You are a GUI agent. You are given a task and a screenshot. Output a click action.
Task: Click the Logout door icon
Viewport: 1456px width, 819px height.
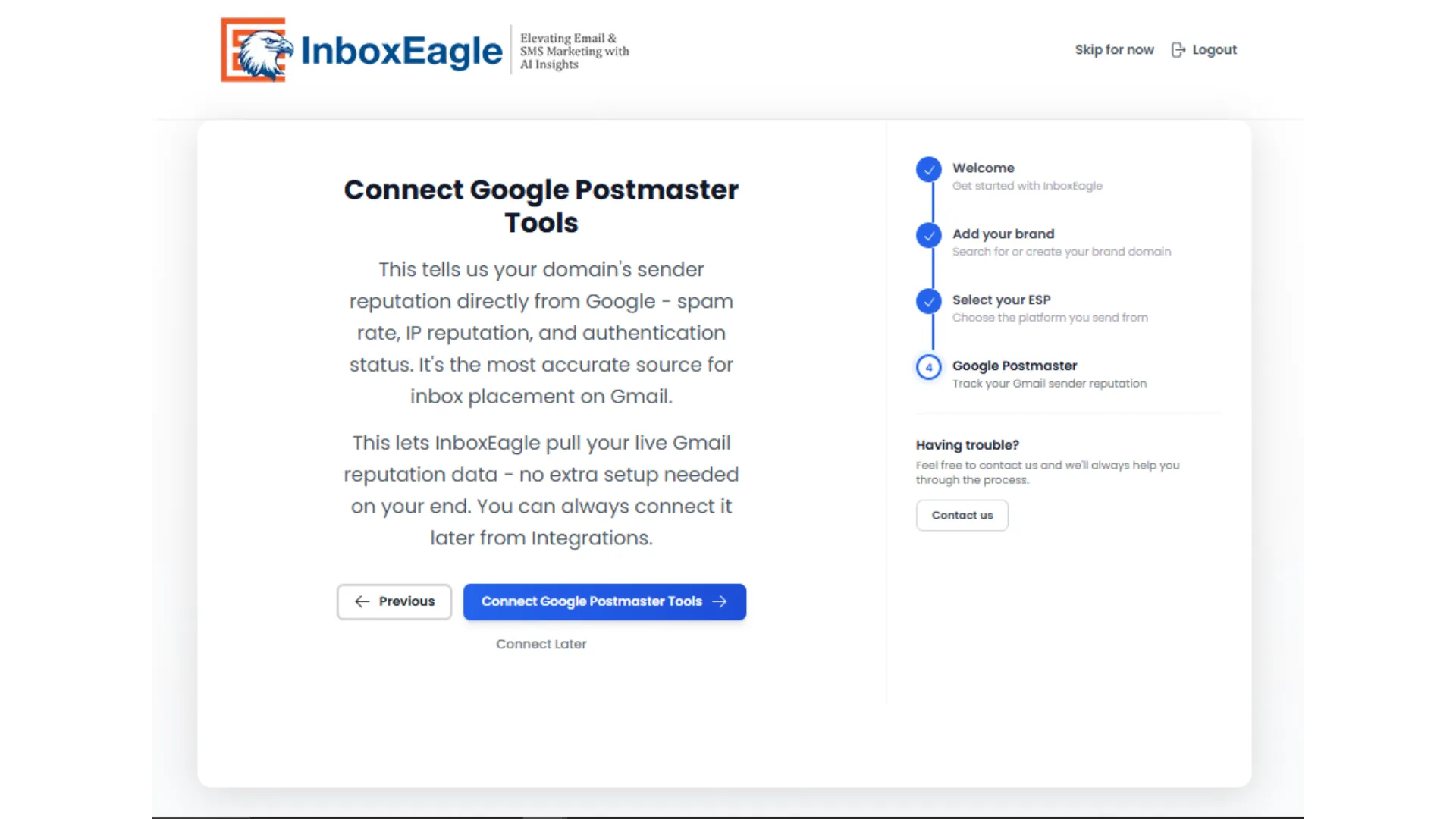click(x=1178, y=50)
